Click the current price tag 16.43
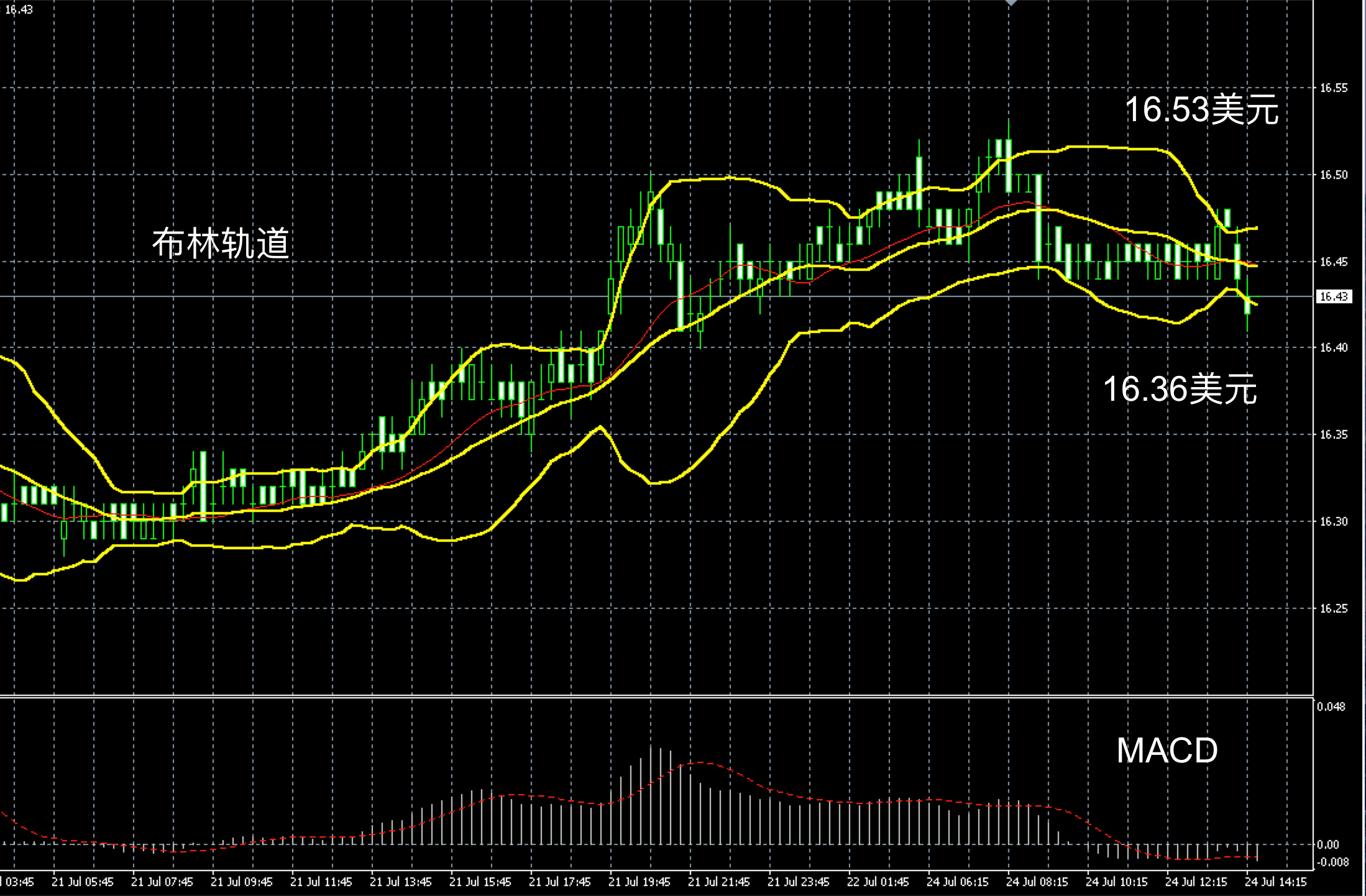This screenshot has height=896, width=1366. [x=1334, y=297]
